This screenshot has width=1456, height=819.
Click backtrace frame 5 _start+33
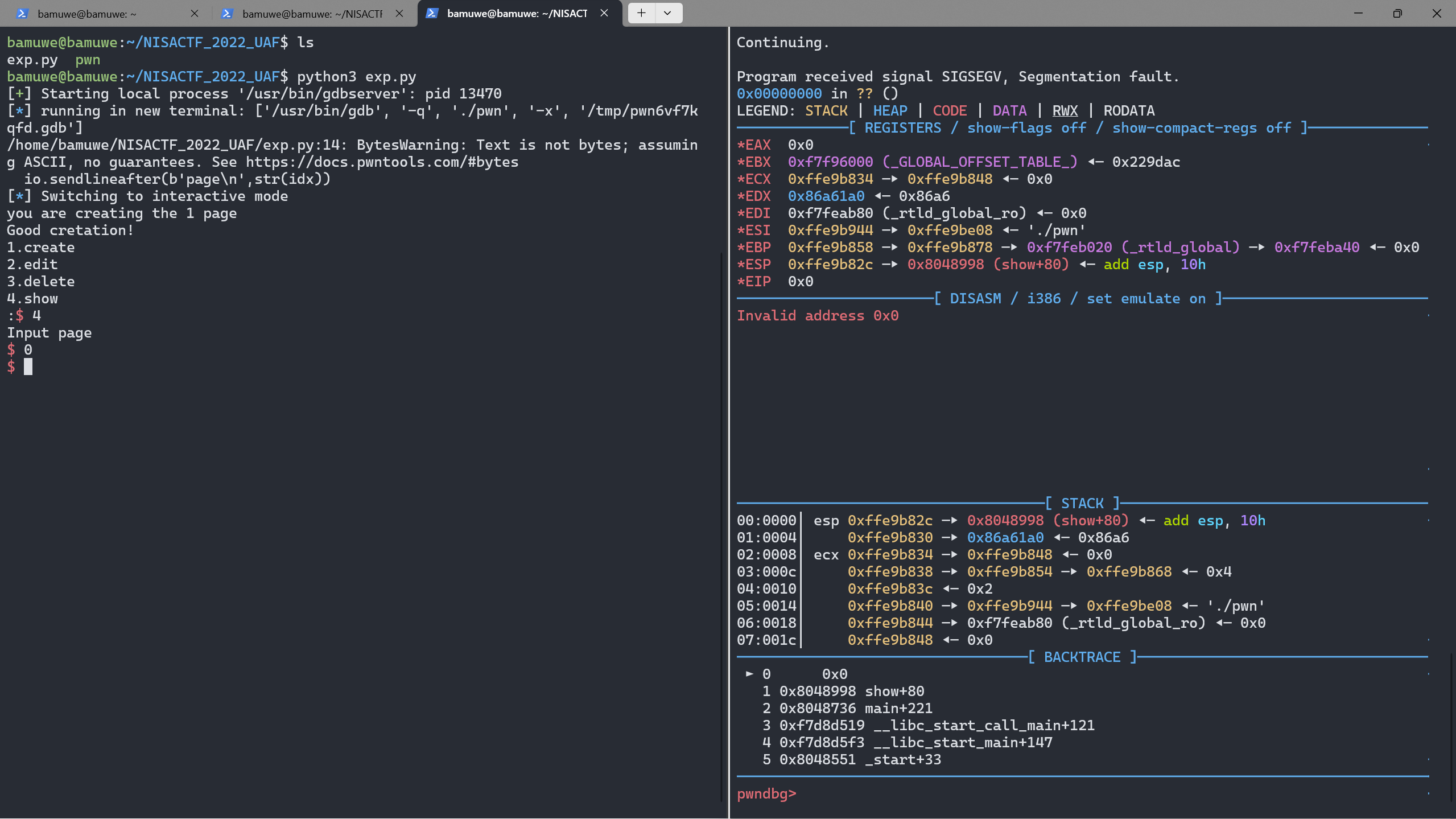tap(852, 760)
